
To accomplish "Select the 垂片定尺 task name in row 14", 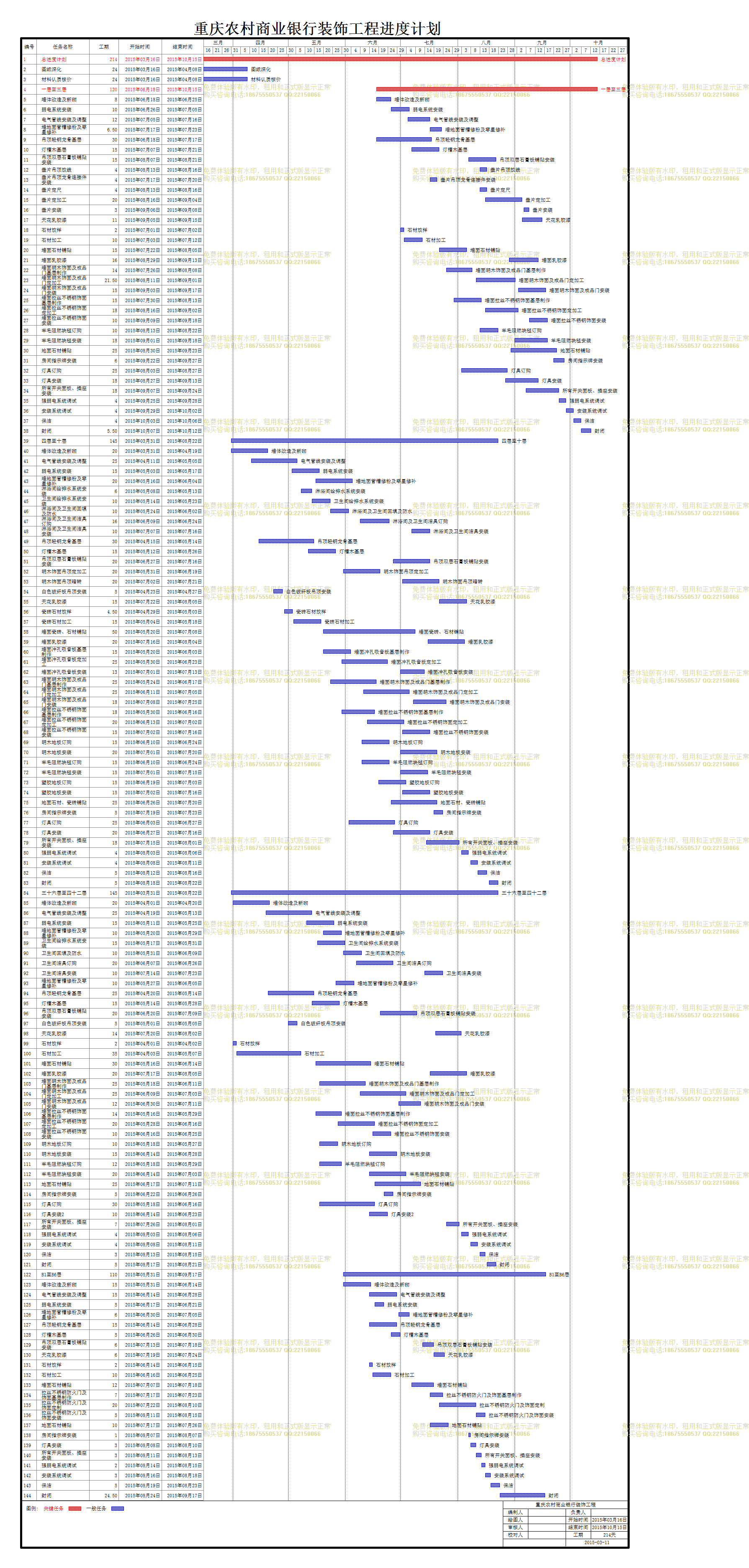I will pos(51,190).
